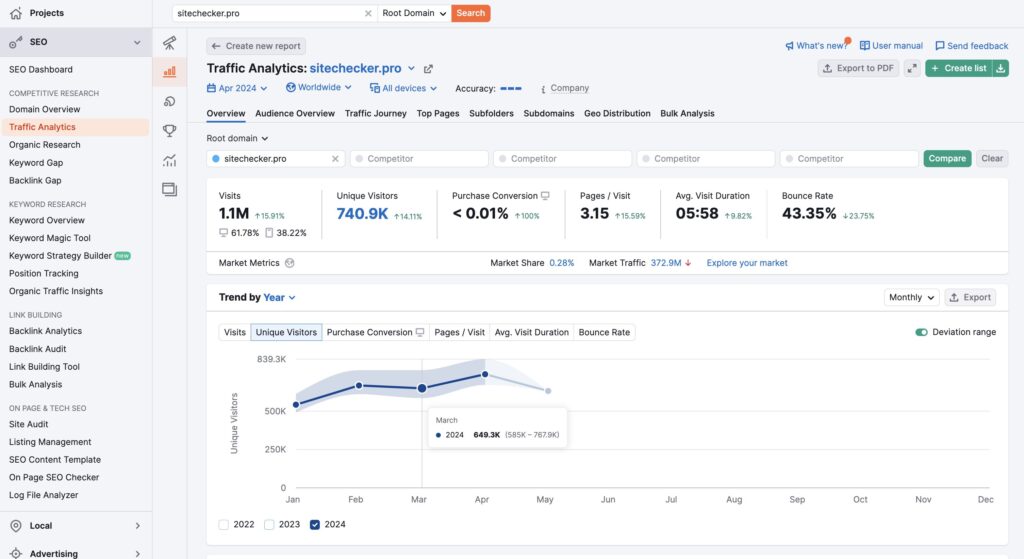Click the expand fullscreen icon

(911, 68)
